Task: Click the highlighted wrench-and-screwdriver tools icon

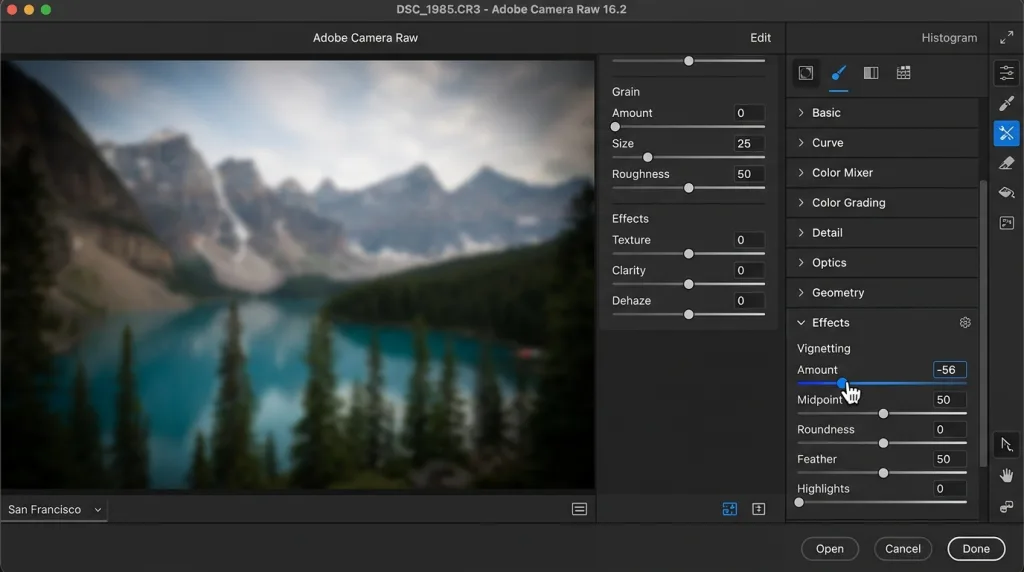Action: (x=1006, y=133)
